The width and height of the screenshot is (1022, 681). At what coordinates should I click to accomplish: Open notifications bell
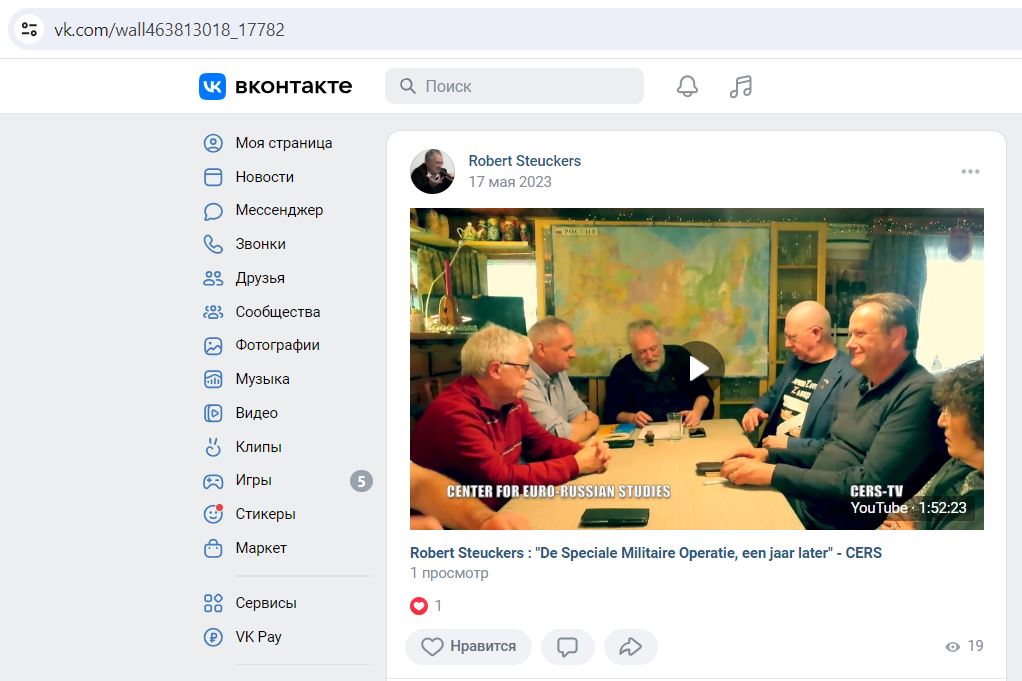[x=687, y=86]
